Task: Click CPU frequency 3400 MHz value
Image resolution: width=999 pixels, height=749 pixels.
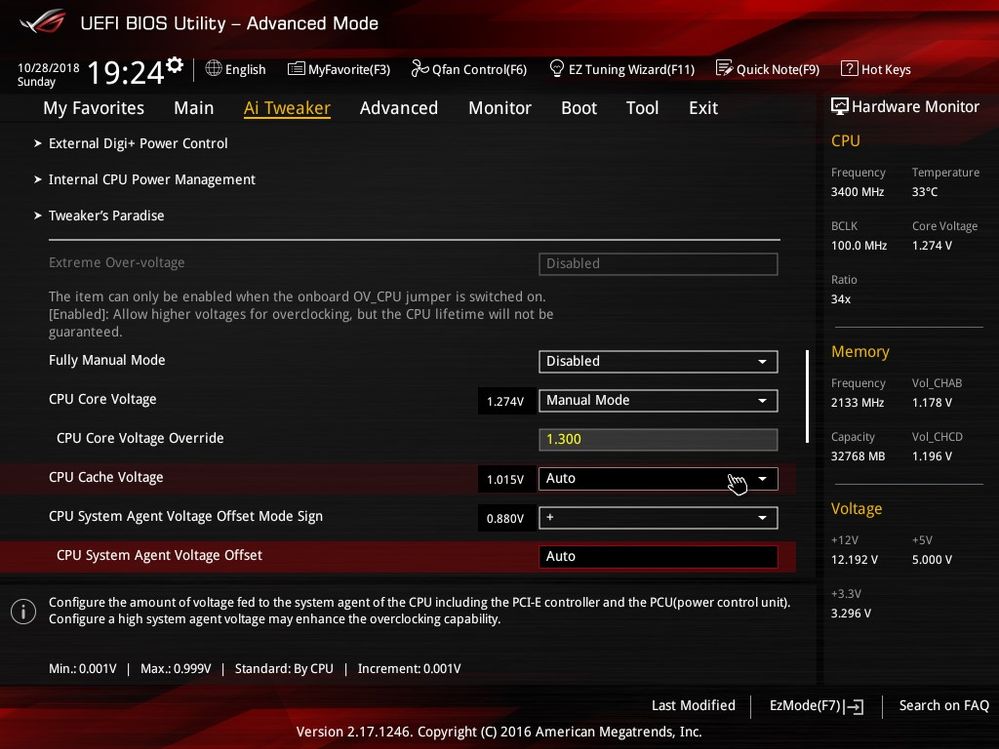Action: click(858, 192)
